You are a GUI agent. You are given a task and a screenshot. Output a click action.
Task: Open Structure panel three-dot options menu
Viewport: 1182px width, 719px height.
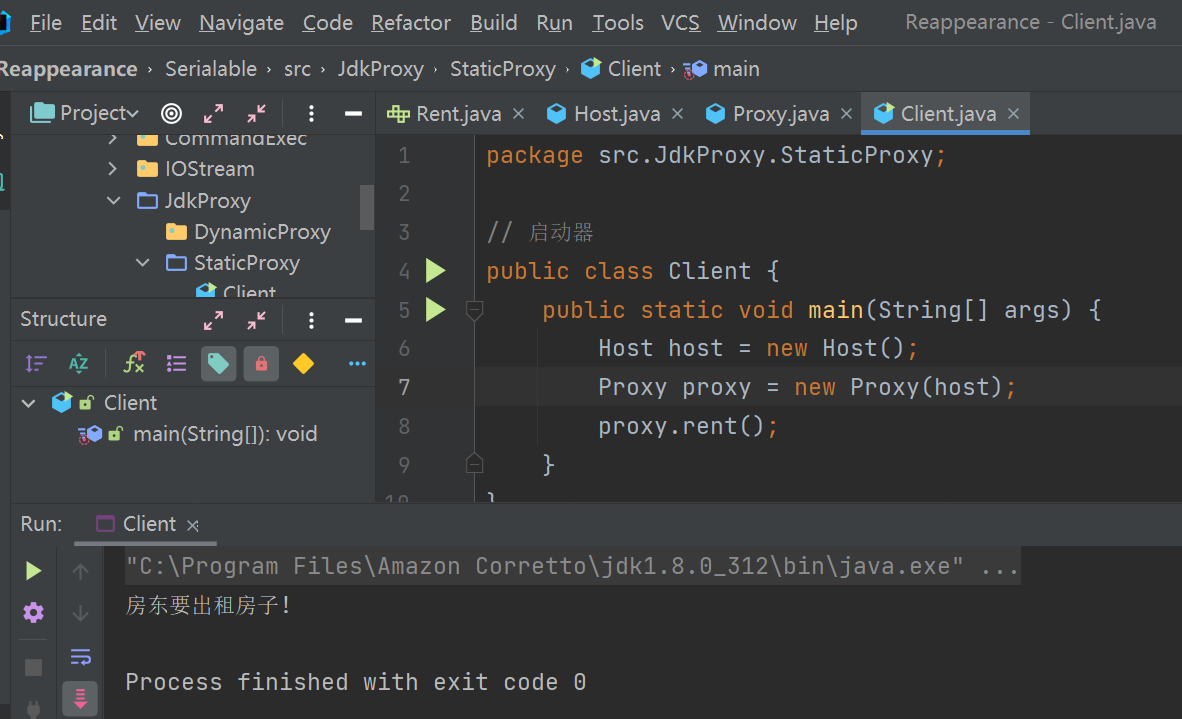312,320
